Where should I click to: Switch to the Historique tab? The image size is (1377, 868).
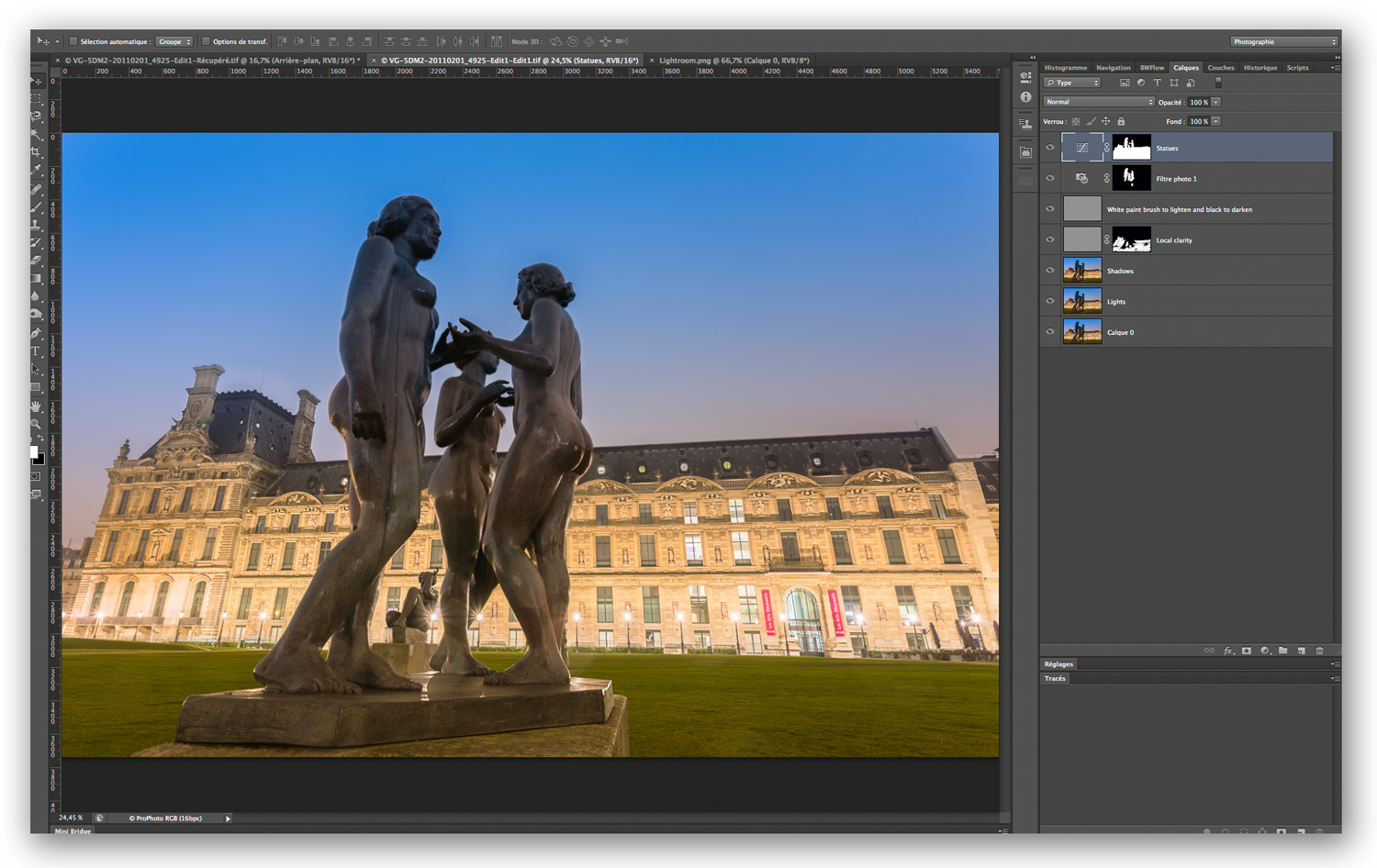tap(1260, 67)
